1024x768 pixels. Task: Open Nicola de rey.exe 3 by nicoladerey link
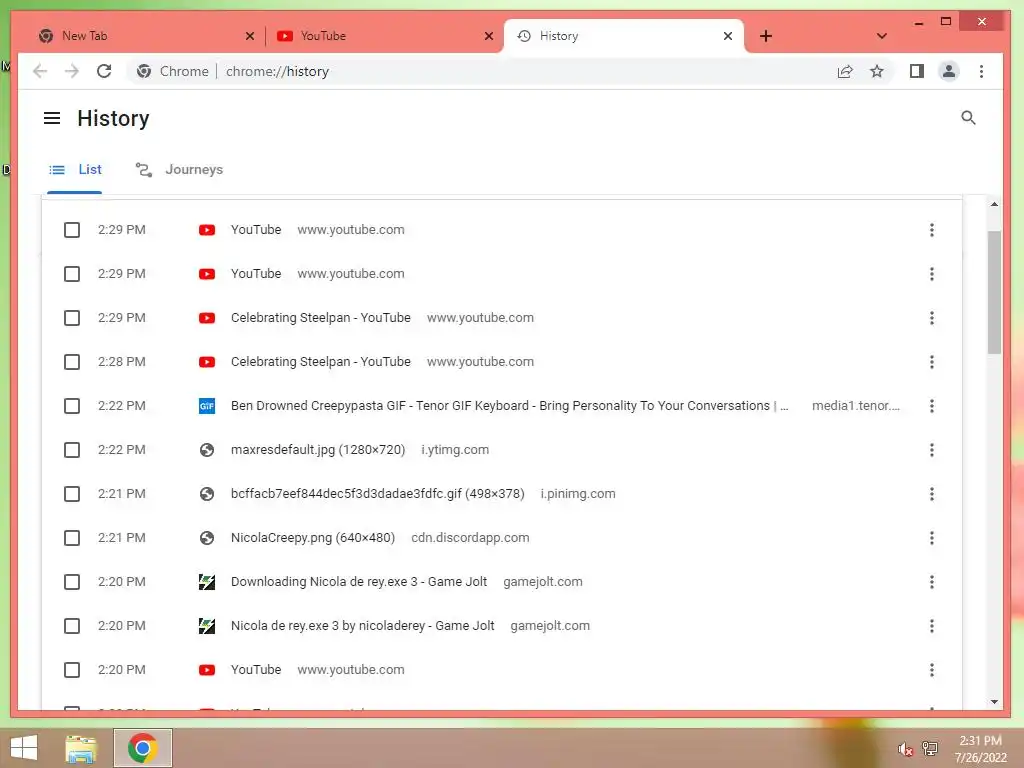362,626
